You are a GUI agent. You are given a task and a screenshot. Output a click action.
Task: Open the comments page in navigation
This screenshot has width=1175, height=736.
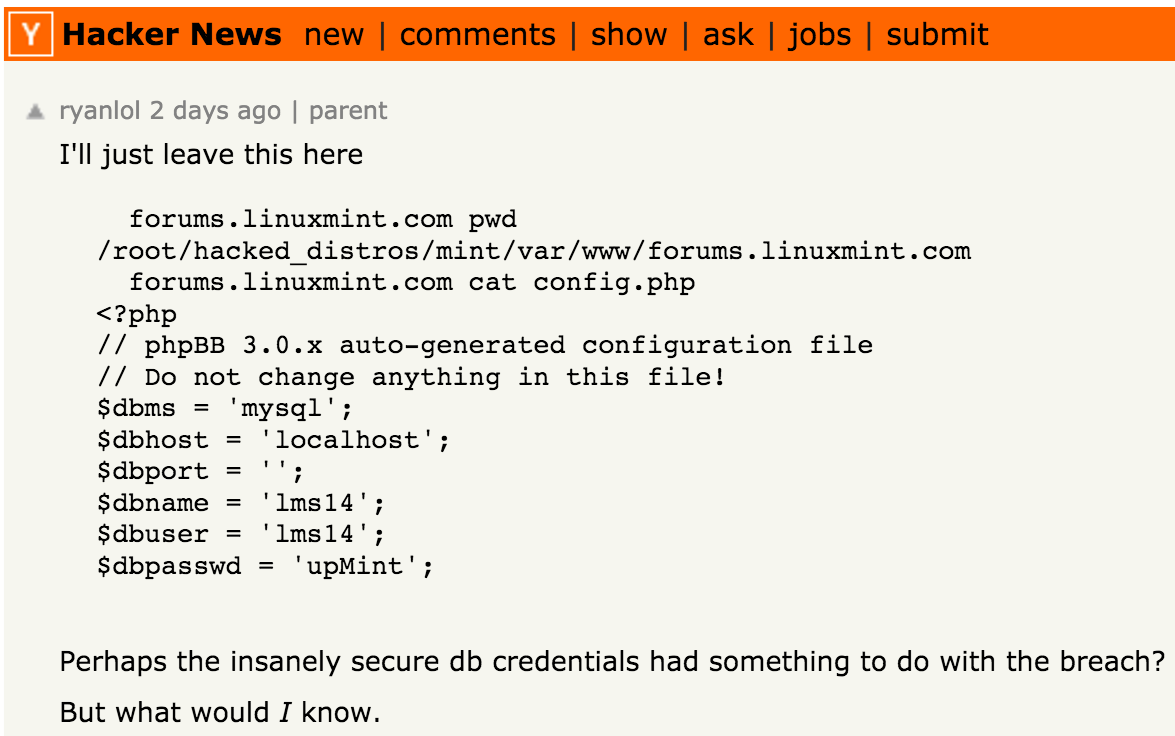click(477, 34)
